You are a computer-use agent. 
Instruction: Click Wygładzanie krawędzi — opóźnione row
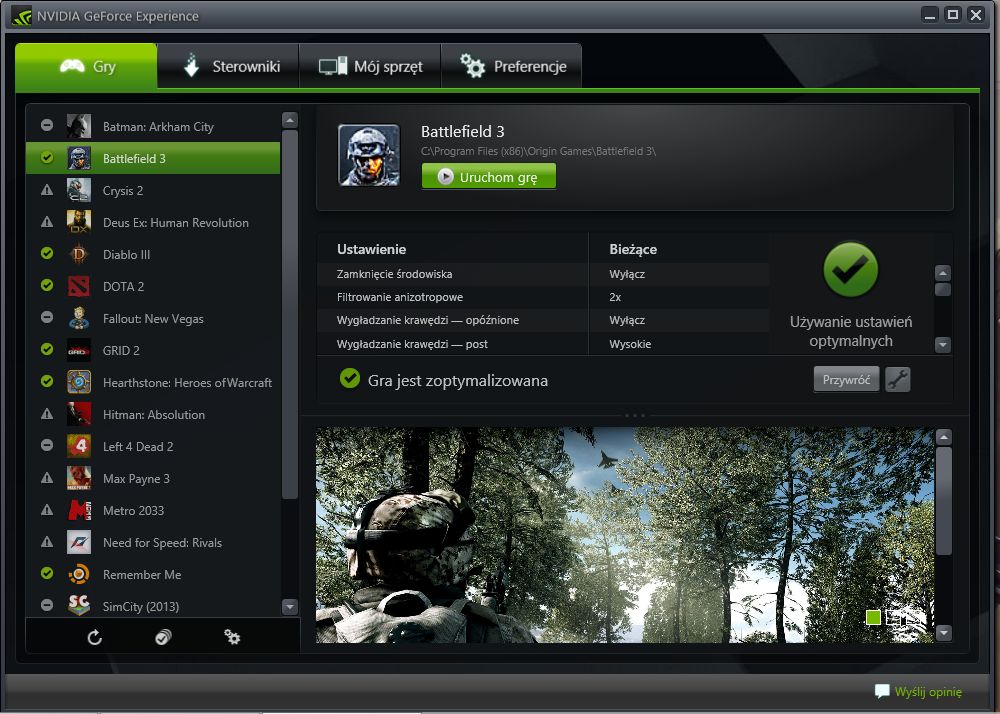pyautogui.click(x=543, y=320)
